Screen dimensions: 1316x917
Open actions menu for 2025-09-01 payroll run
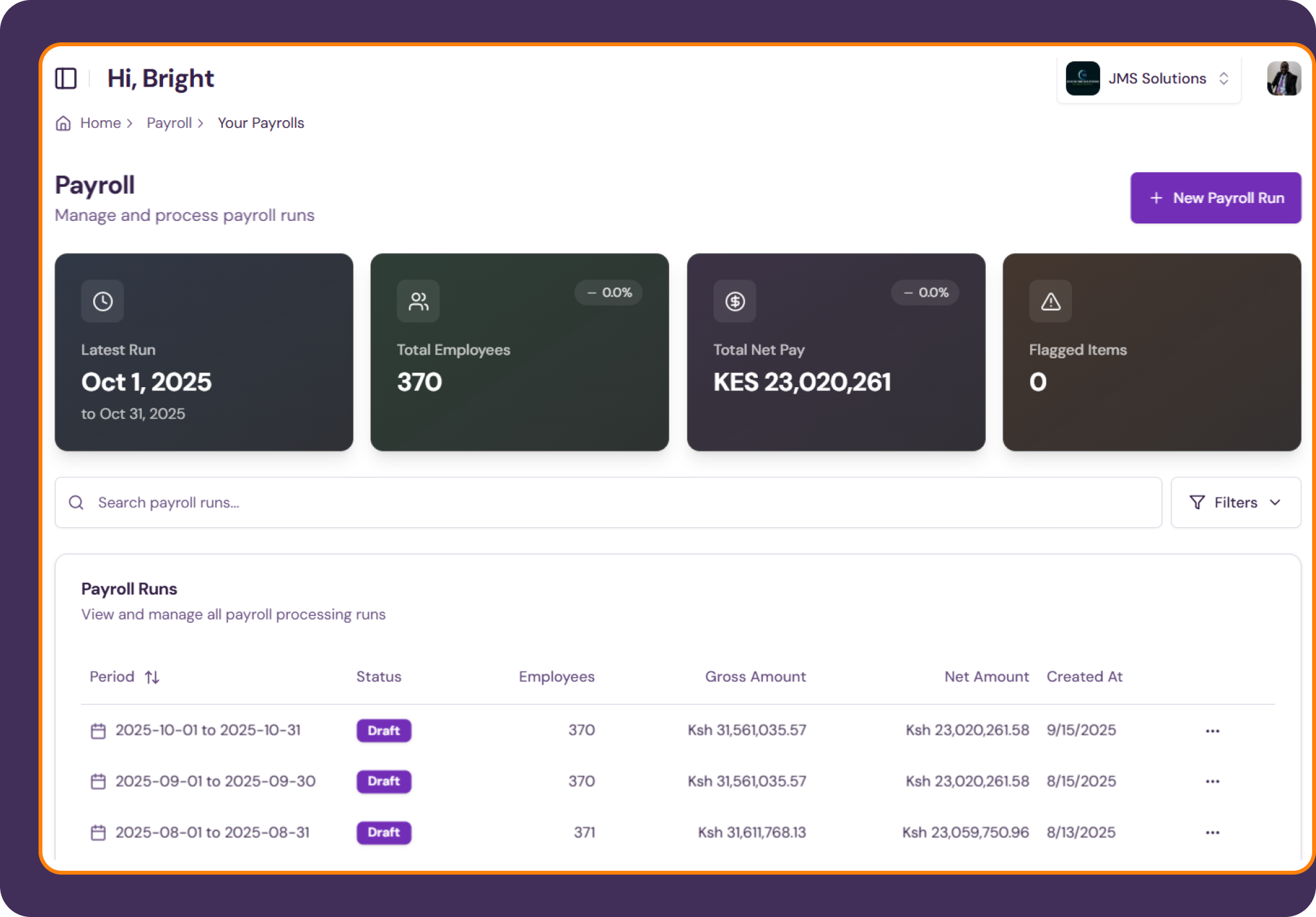1212,782
